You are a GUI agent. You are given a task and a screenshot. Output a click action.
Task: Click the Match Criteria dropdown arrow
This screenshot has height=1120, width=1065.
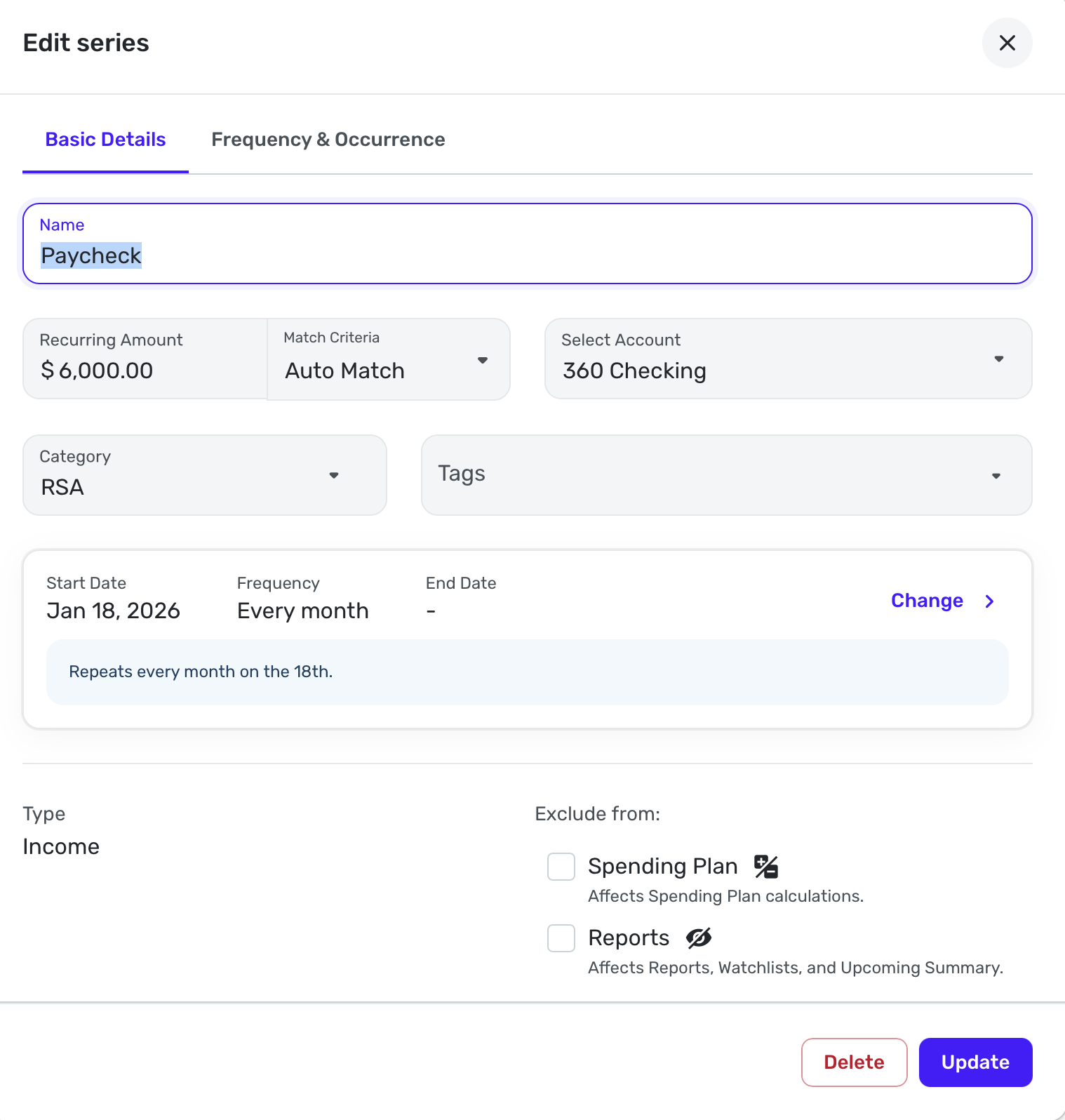pyautogui.click(x=483, y=360)
